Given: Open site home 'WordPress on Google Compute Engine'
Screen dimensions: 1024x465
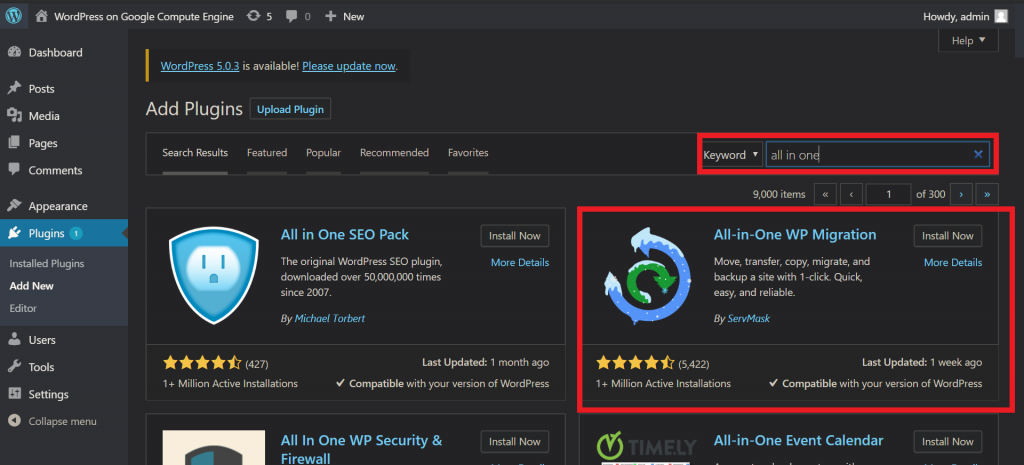Looking at the screenshot, I should pos(135,17).
